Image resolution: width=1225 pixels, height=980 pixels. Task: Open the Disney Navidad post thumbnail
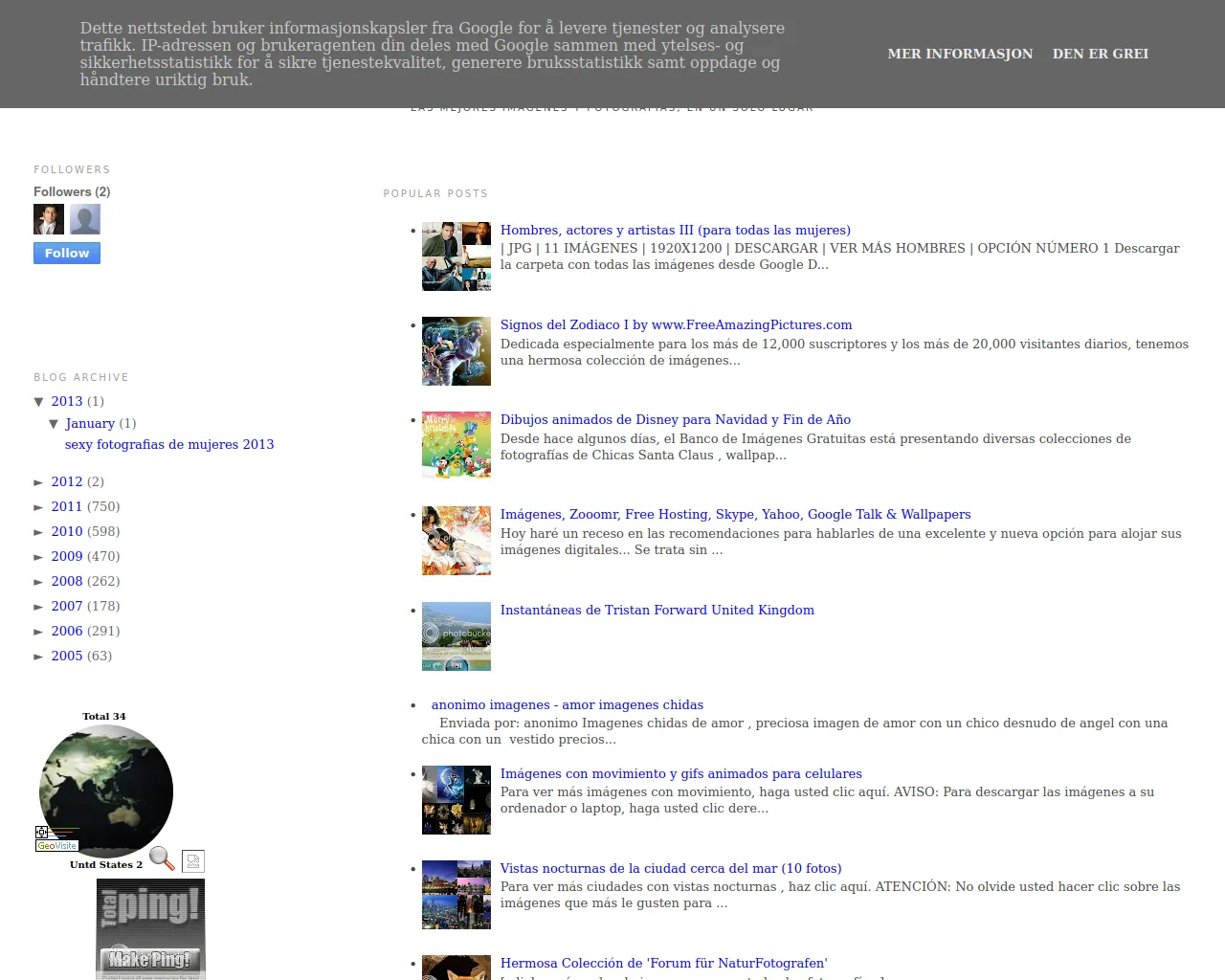[457, 445]
